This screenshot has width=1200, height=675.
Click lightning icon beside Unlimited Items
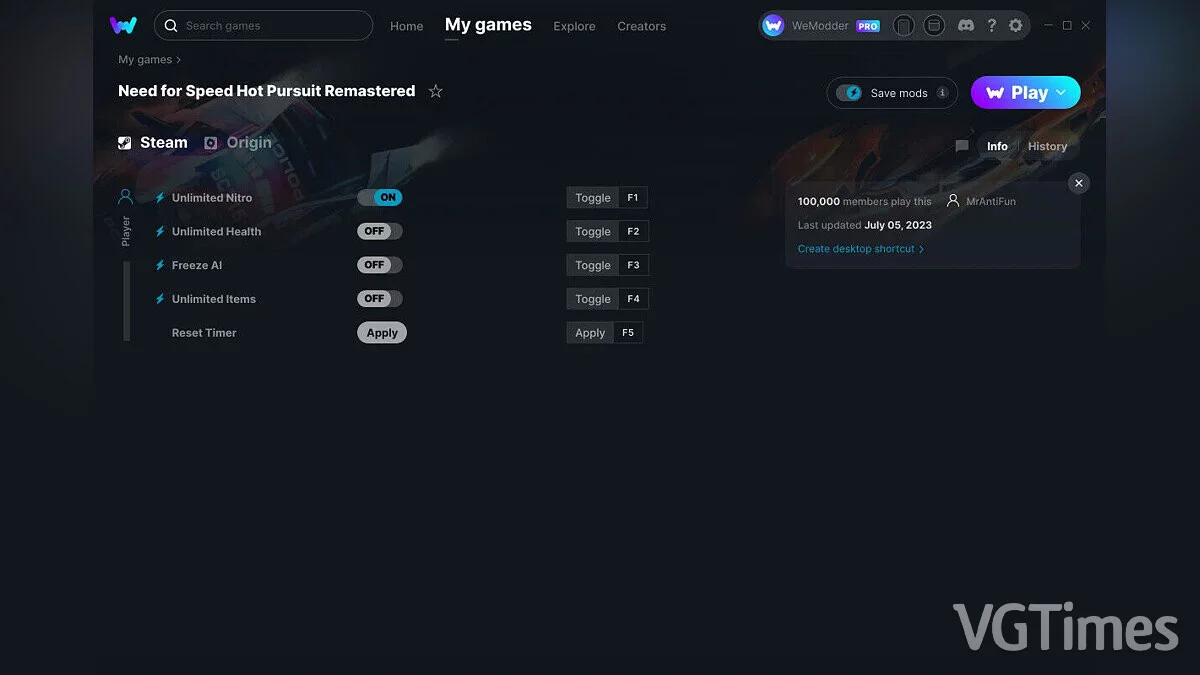159,299
